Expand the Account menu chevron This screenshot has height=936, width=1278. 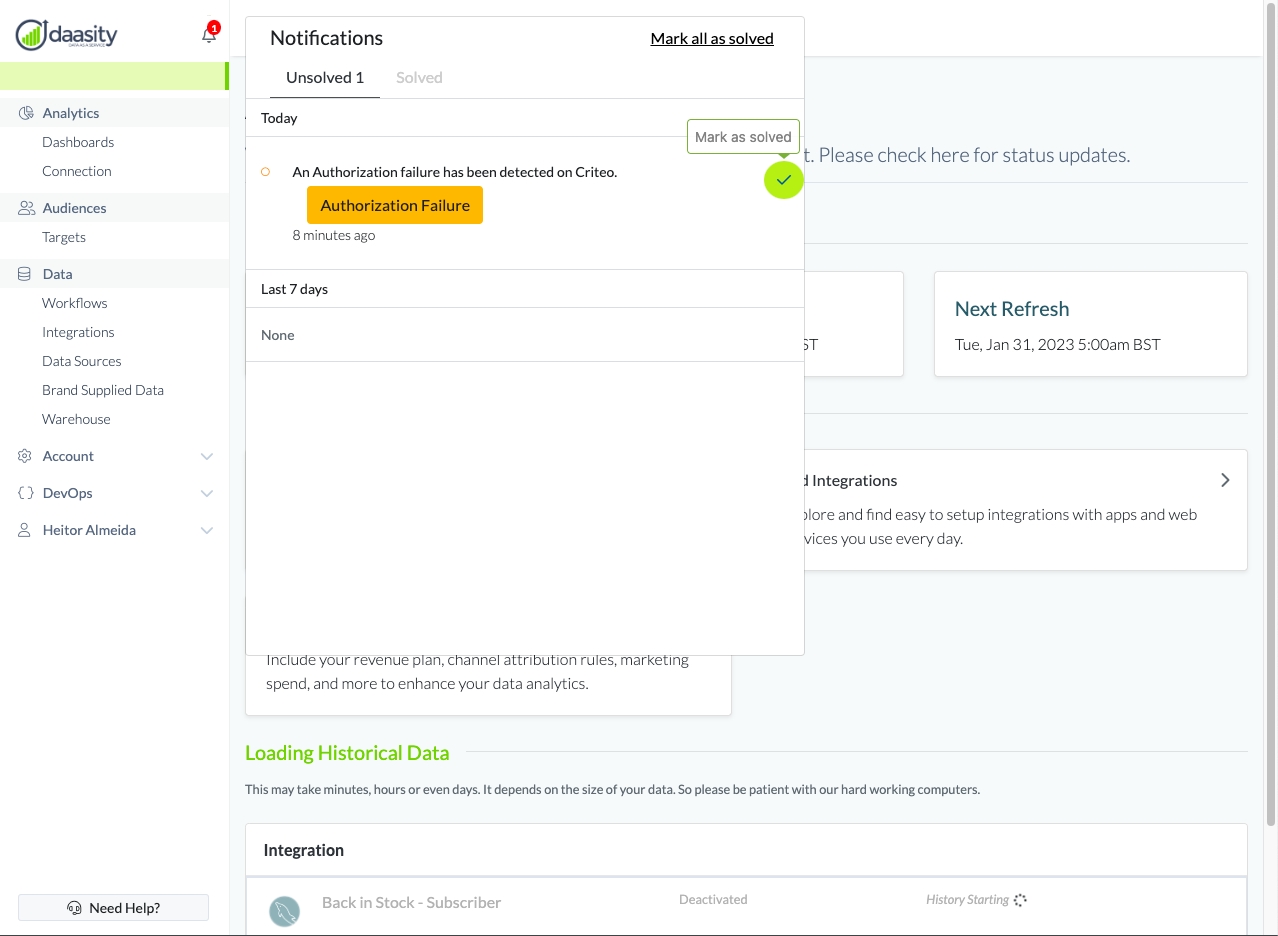(x=207, y=456)
